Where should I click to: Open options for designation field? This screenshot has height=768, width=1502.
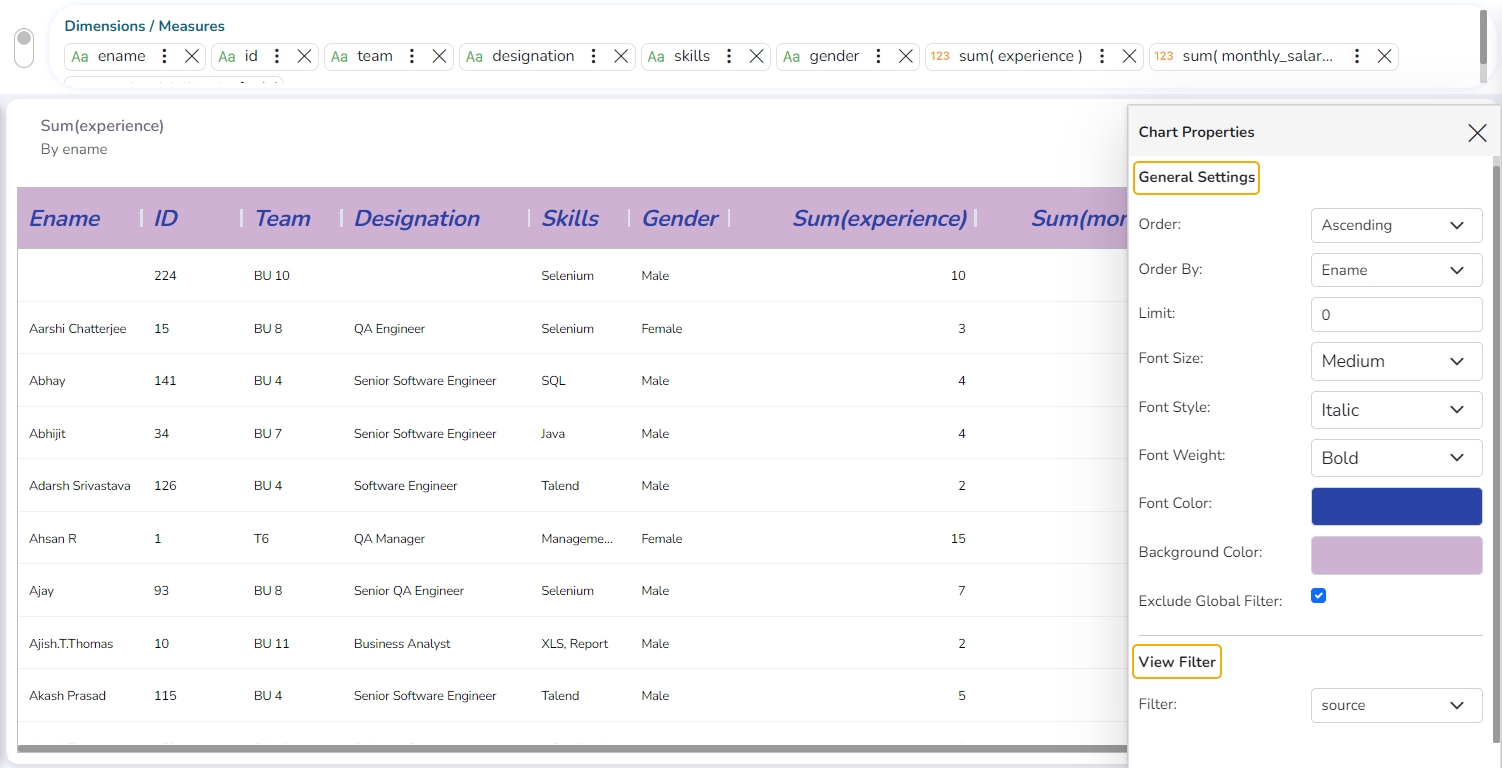click(593, 57)
